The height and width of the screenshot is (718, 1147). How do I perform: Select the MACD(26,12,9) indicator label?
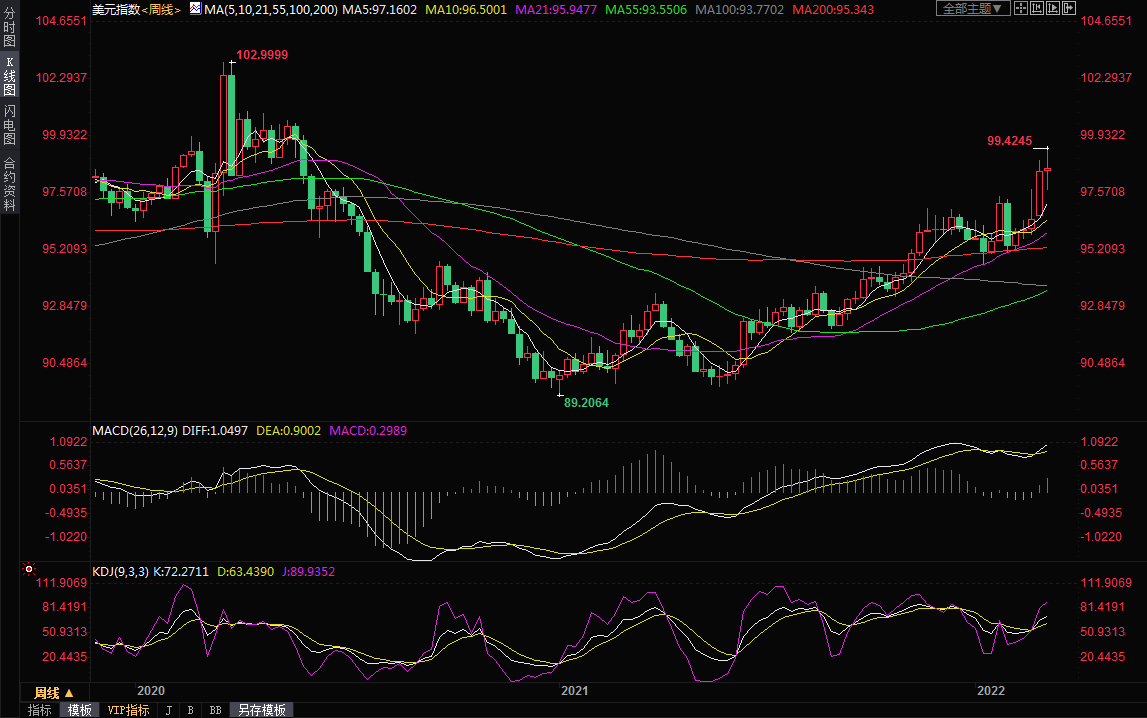[x=136, y=431]
